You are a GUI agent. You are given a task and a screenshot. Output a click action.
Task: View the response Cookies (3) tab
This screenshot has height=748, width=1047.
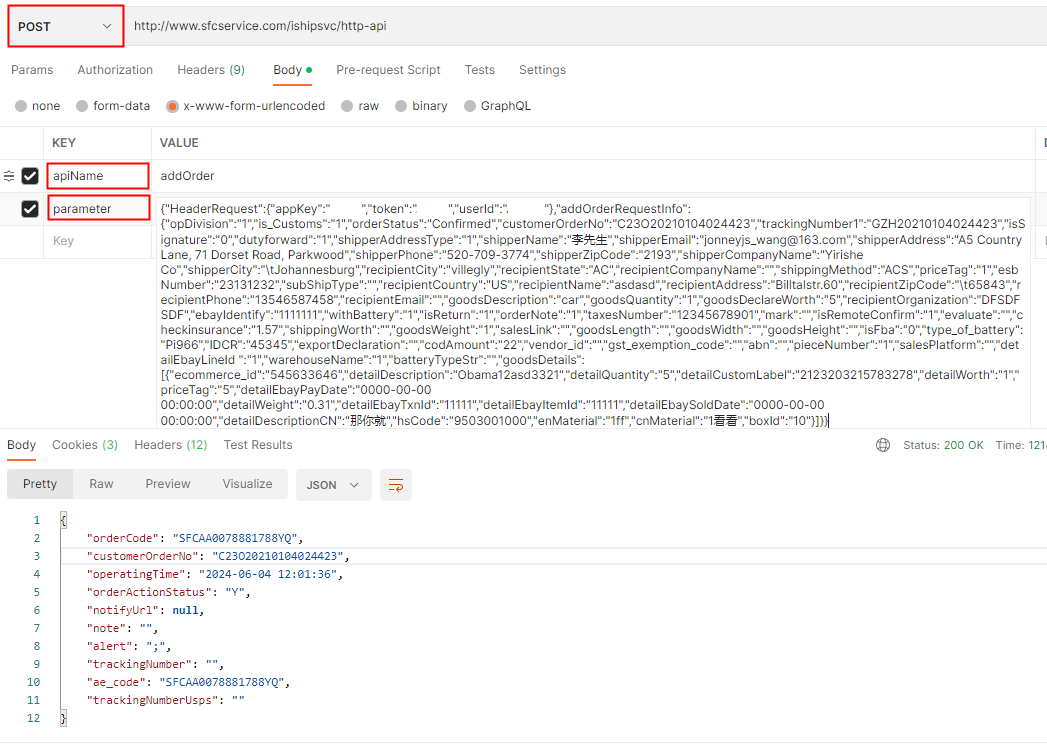pyautogui.click(x=85, y=445)
